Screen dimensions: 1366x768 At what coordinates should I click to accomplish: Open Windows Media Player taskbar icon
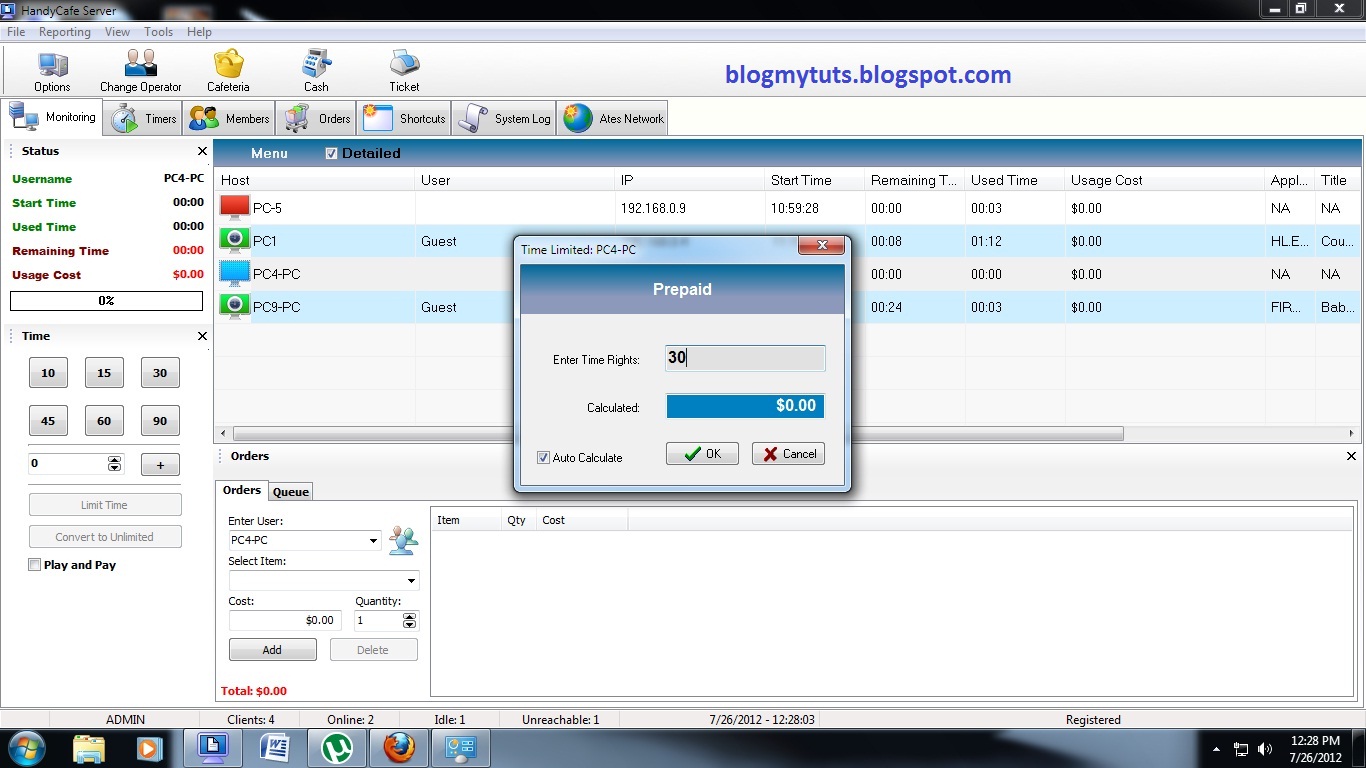[x=149, y=748]
